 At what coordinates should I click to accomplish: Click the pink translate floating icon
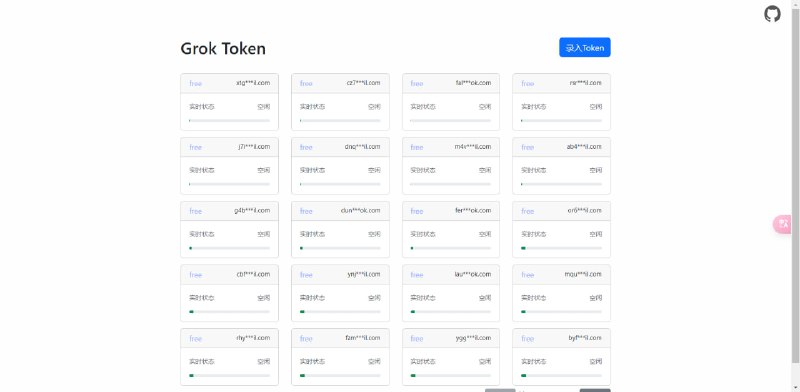783,225
